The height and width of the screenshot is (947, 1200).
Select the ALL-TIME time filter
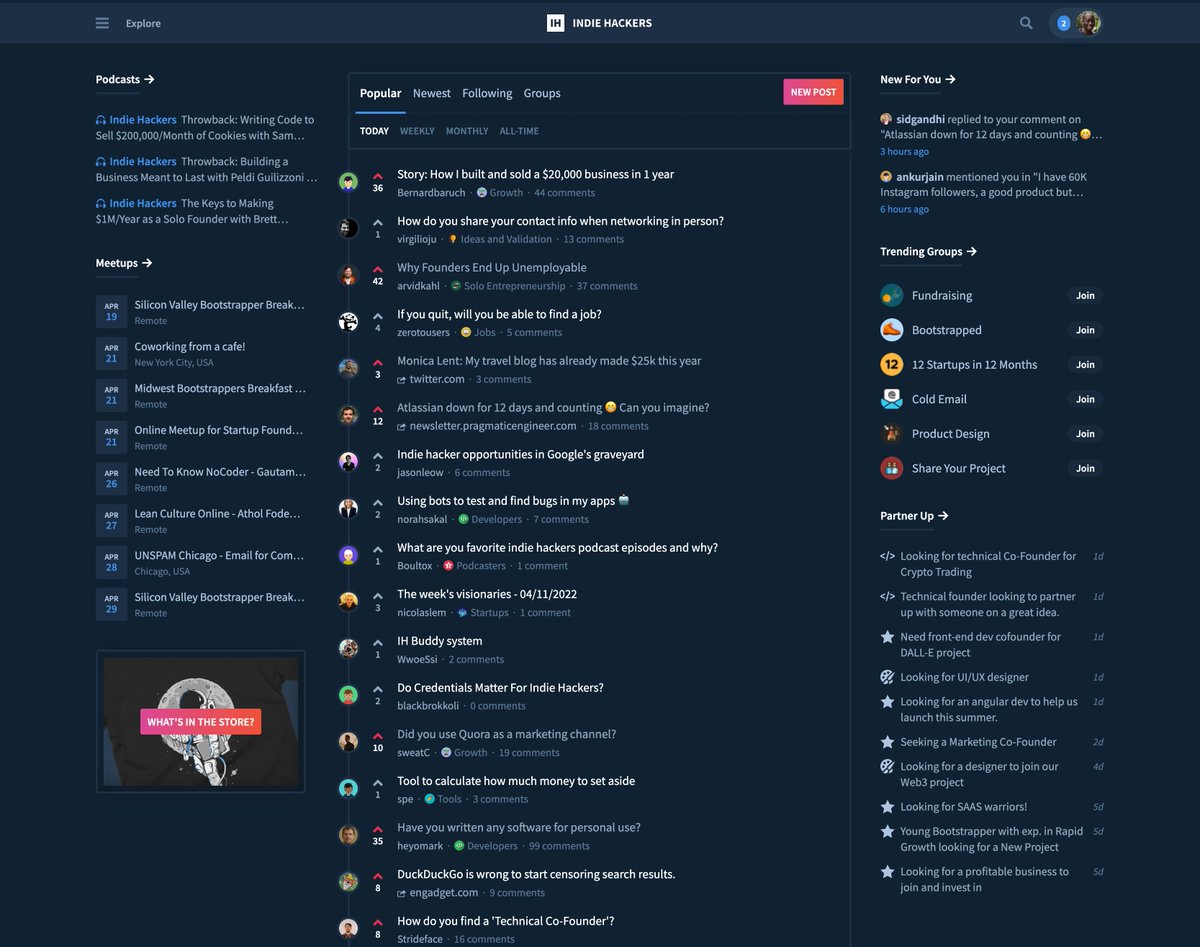tap(519, 131)
